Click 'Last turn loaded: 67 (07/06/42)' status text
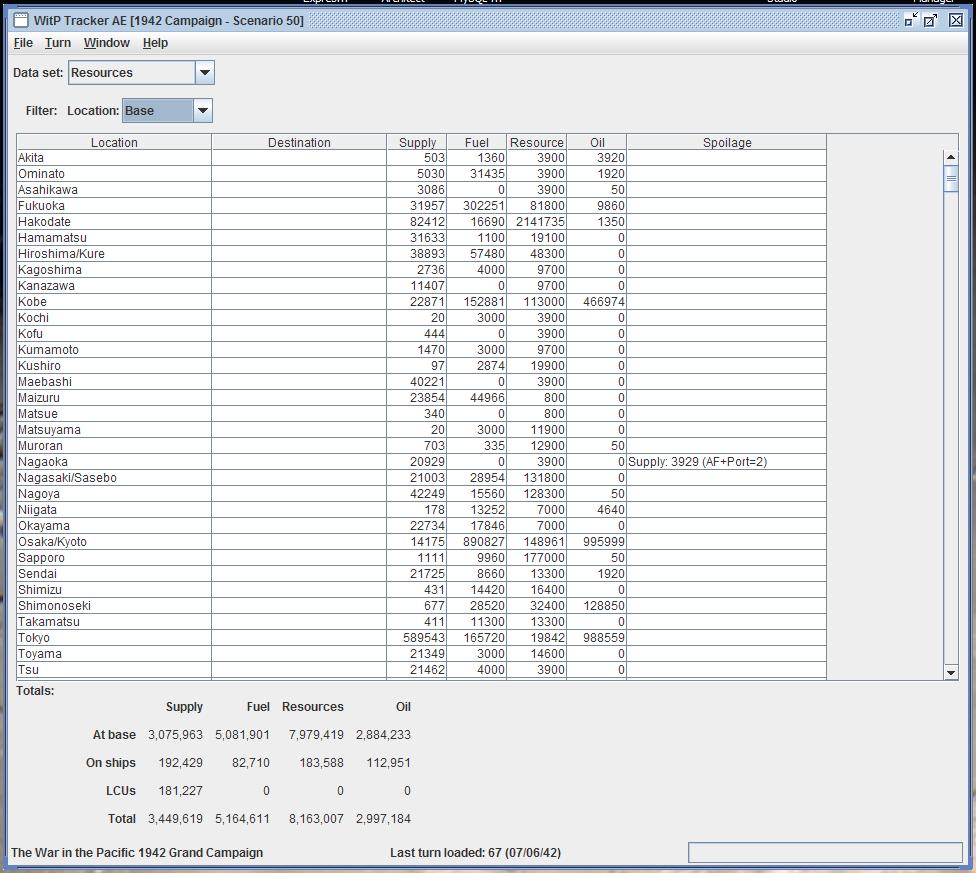This screenshot has height=873, width=976. tap(476, 852)
